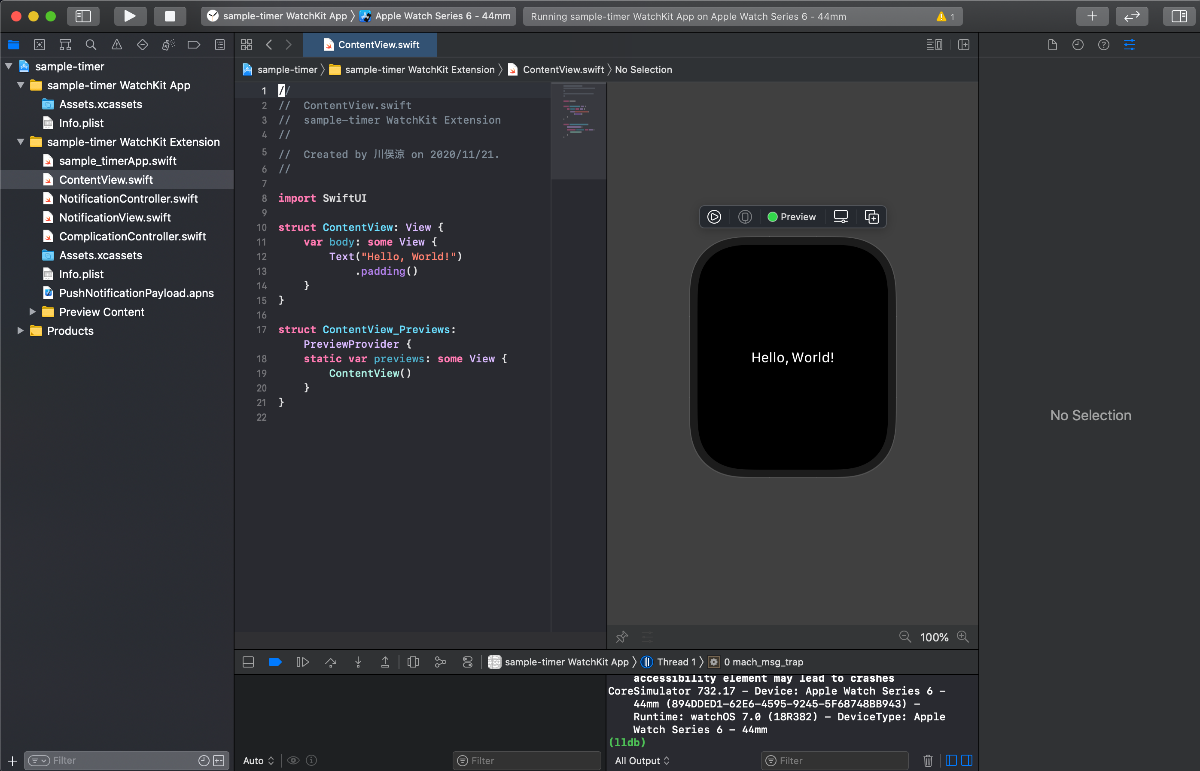Open the Issue navigator warning icon
The height and width of the screenshot is (771, 1200).
click(x=117, y=45)
